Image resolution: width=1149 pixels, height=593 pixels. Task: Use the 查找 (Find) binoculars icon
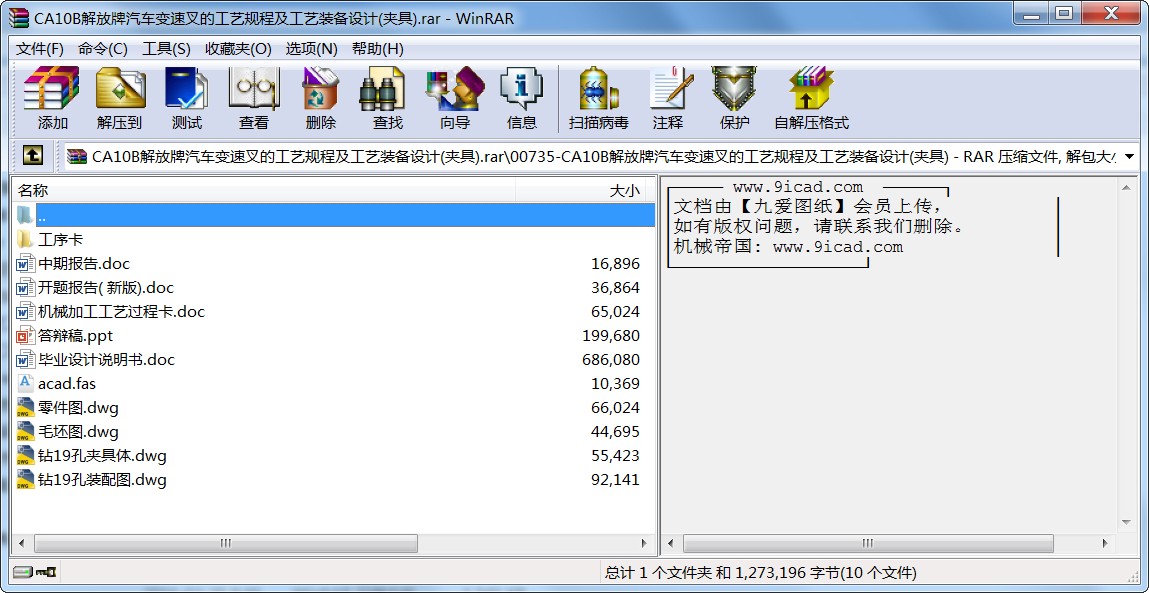(385, 97)
